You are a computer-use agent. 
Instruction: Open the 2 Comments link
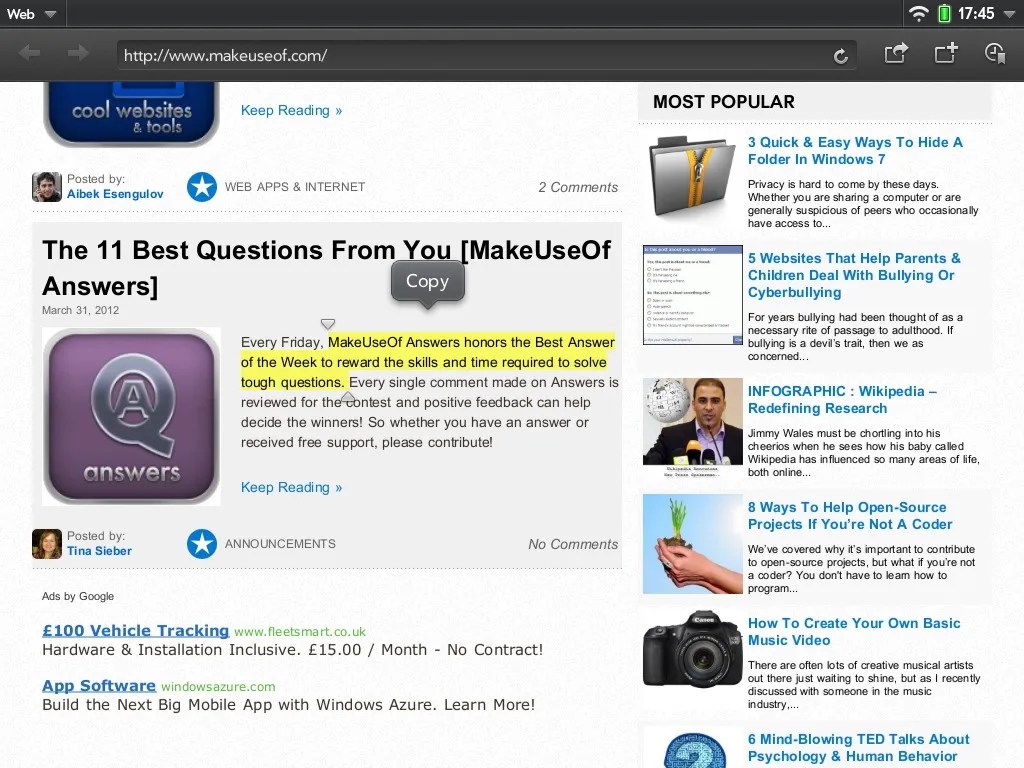[x=578, y=186]
